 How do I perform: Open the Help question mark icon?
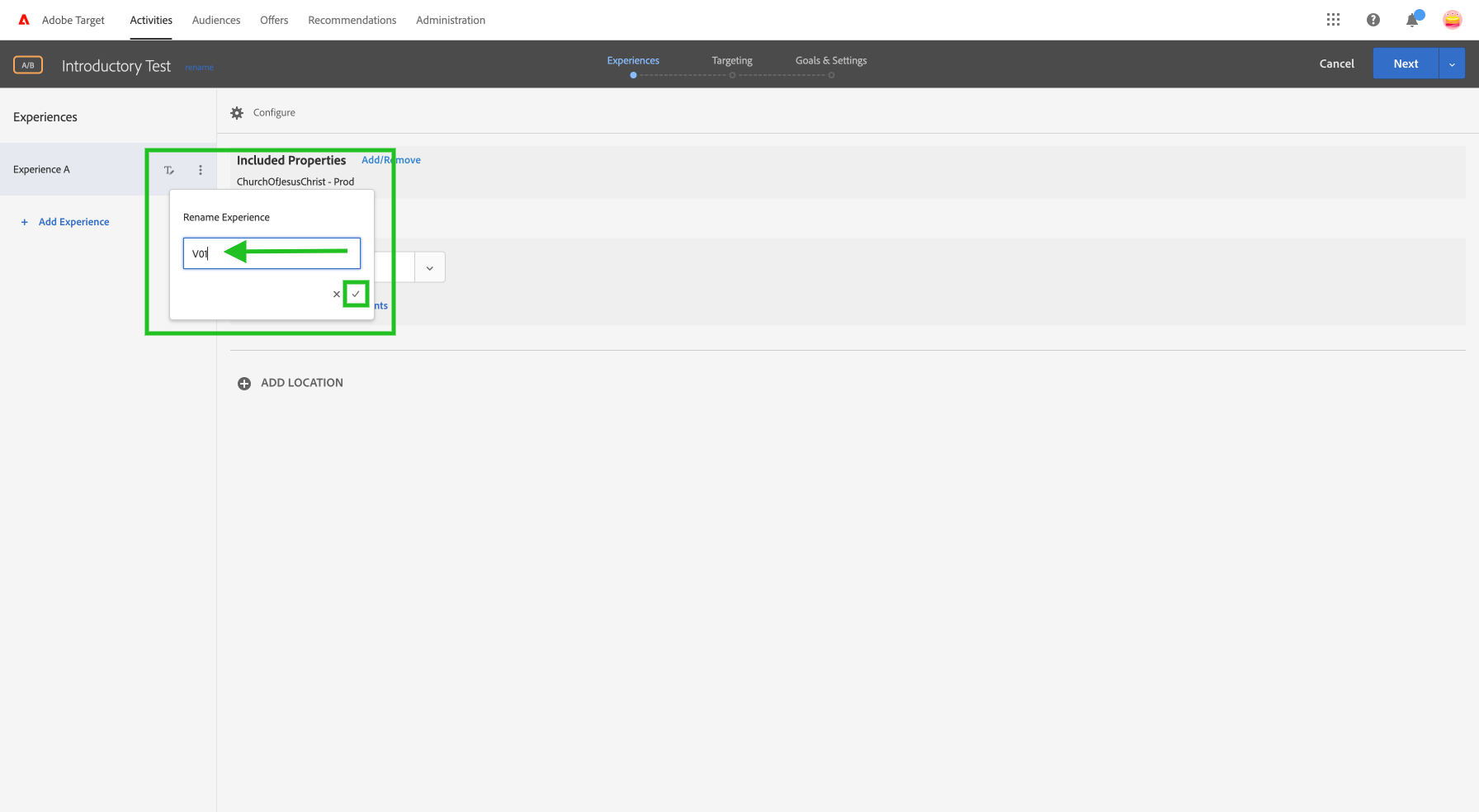pyautogui.click(x=1373, y=19)
